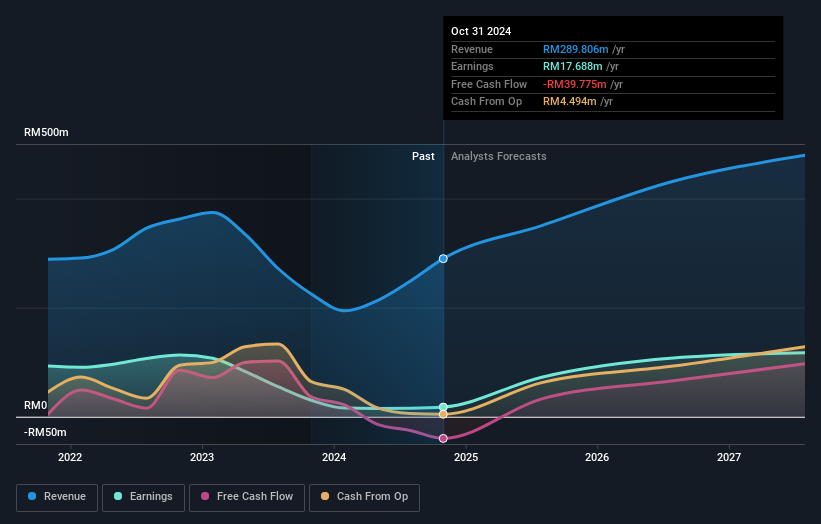Click the teal Earnings data point marker
821x524 pixels.
point(443,407)
